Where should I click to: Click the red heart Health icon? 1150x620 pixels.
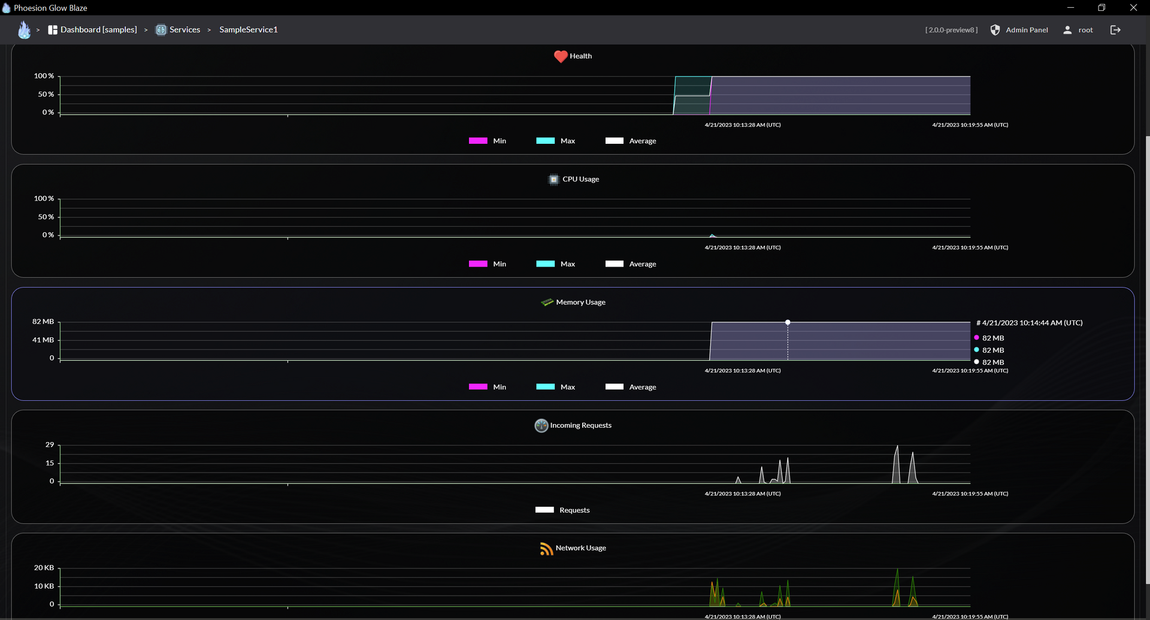(560, 56)
